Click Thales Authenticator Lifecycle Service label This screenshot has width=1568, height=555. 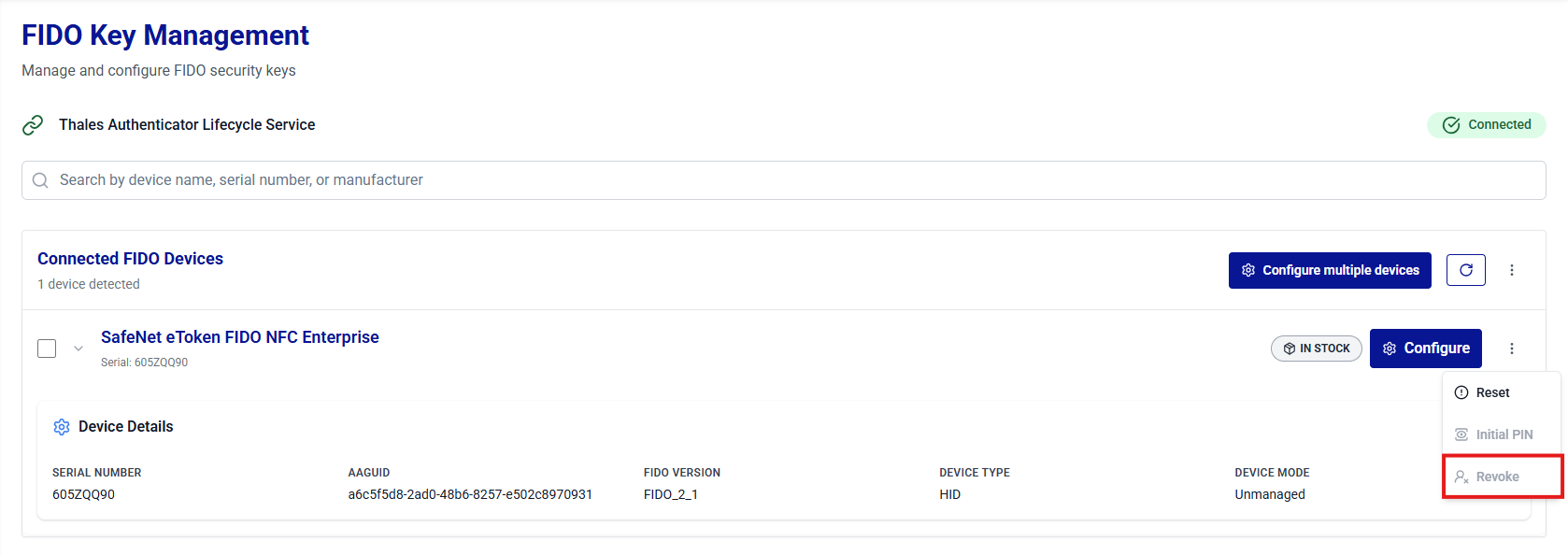pyautogui.click(x=187, y=125)
